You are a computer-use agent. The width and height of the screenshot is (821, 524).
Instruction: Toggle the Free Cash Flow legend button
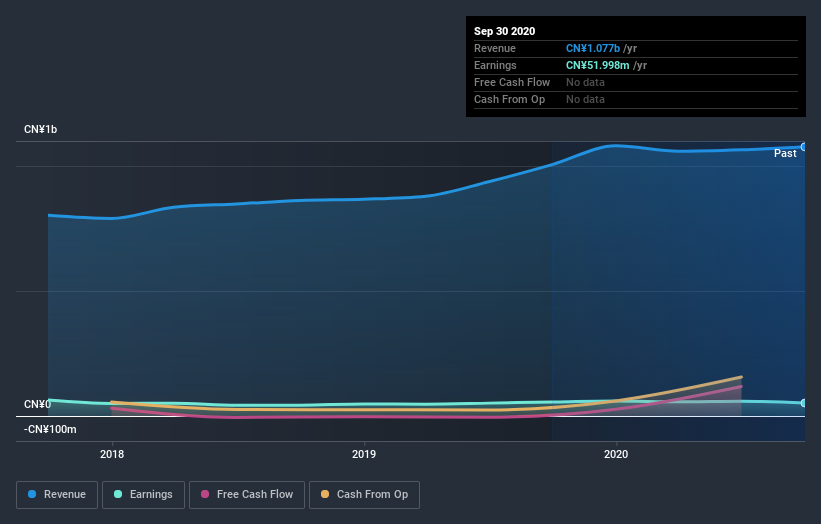(x=247, y=495)
